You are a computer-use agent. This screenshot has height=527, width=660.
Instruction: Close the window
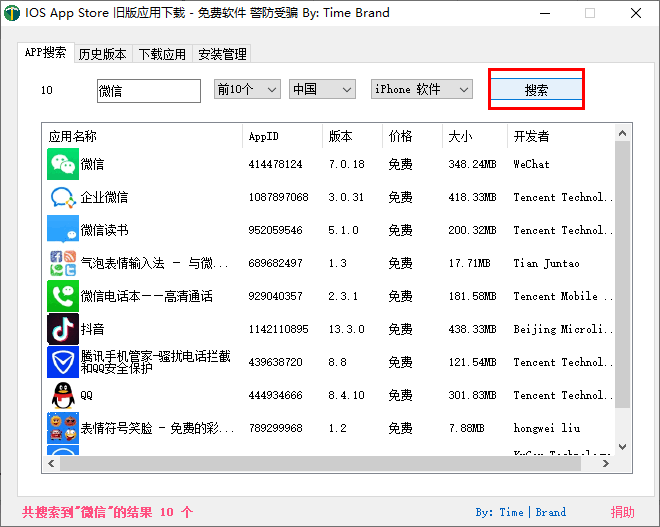pos(636,13)
